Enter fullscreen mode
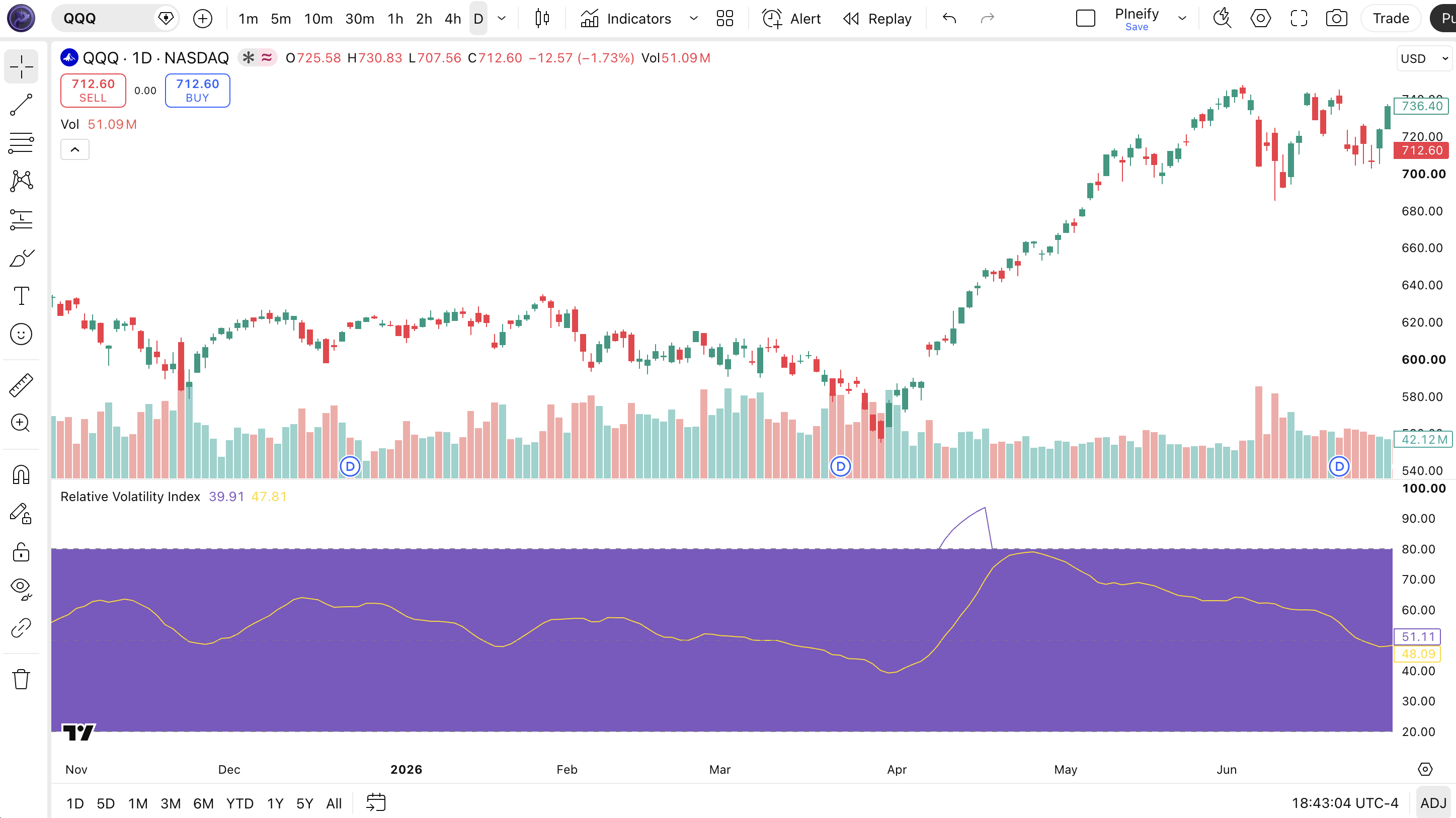 [1299, 19]
